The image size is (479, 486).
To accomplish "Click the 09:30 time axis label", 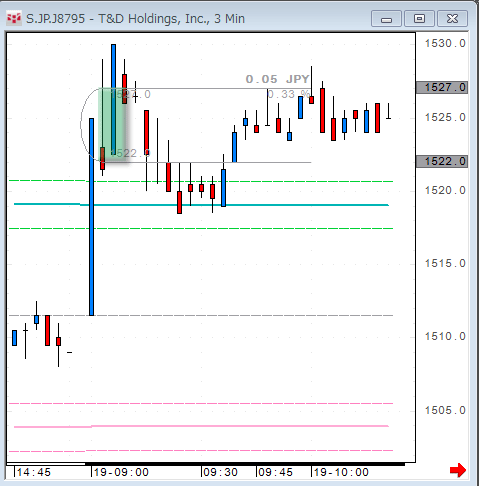I will point(220,472).
